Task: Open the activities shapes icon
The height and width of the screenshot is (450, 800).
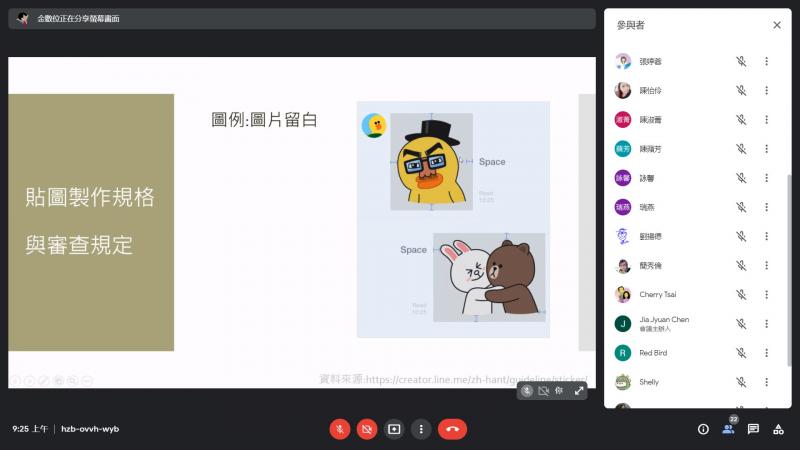Action: point(778,429)
